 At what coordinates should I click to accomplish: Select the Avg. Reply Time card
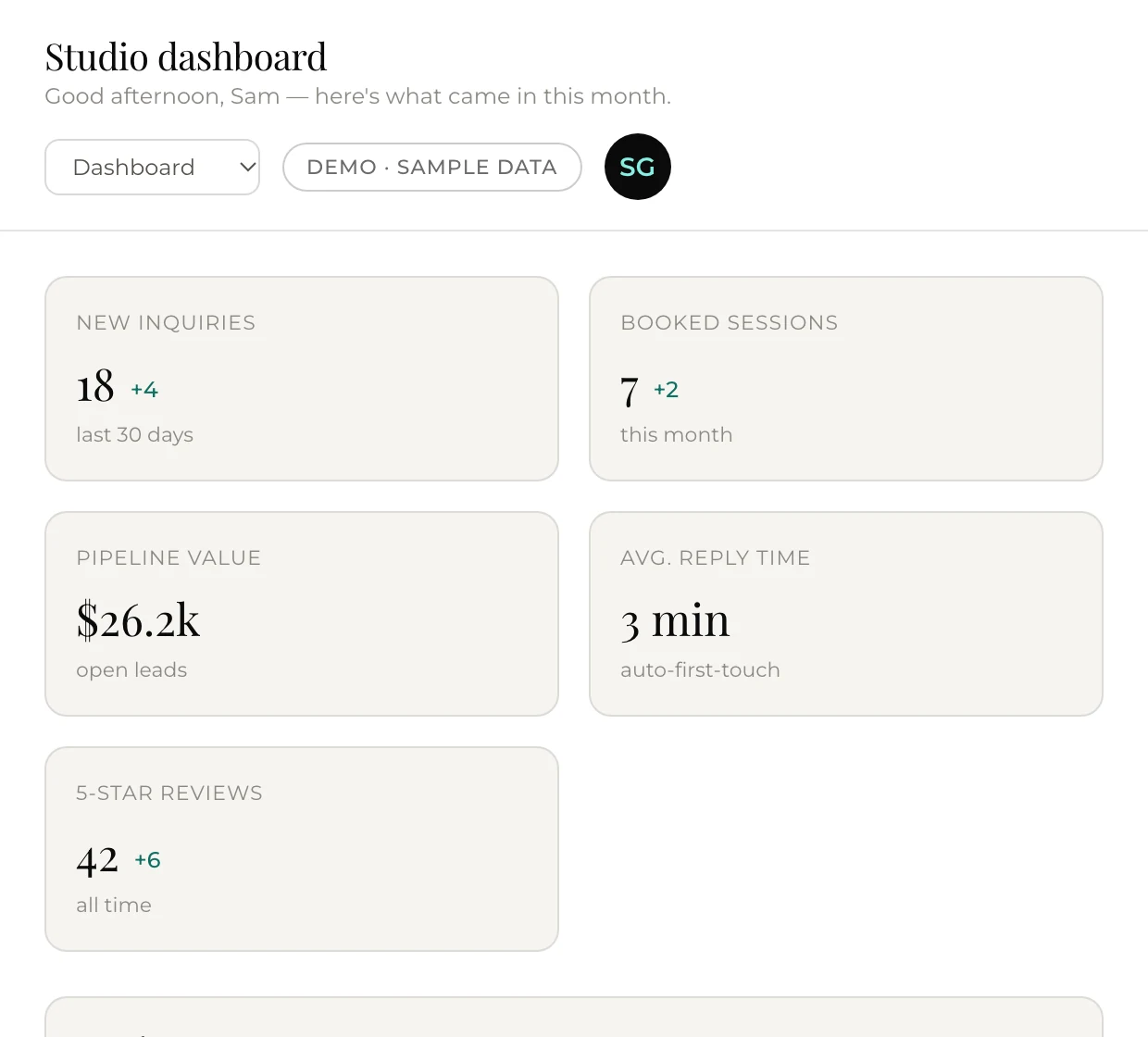click(x=846, y=614)
